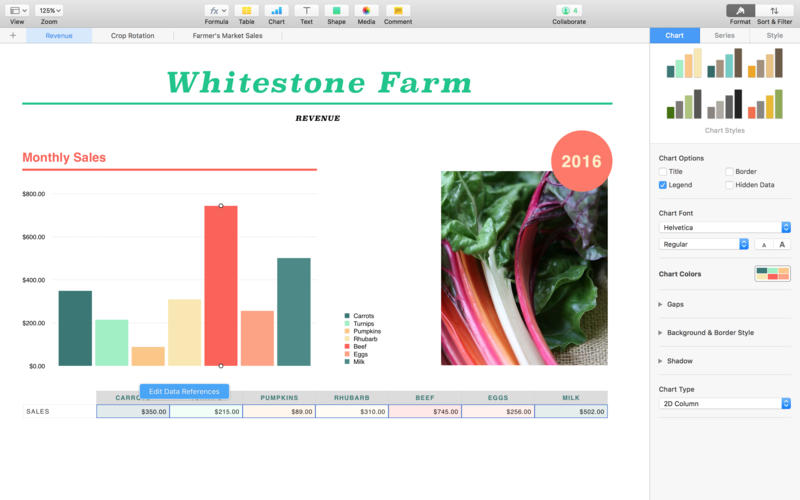The image size is (800, 500).
Task: Select the $89.00 sales cell
Action: [279, 411]
